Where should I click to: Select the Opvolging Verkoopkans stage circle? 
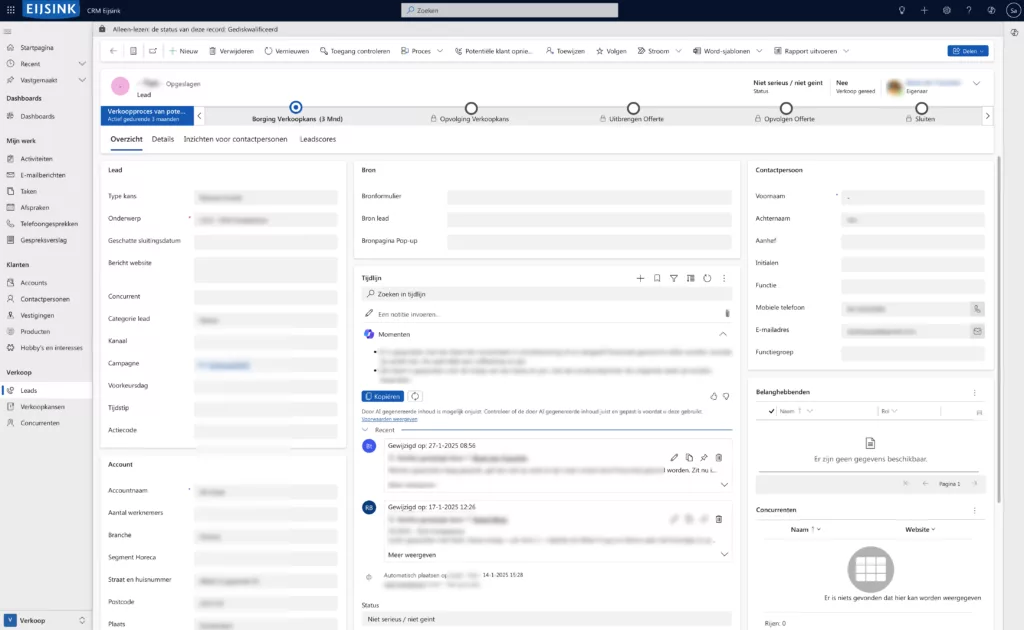pyautogui.click(x=471, y=108)
